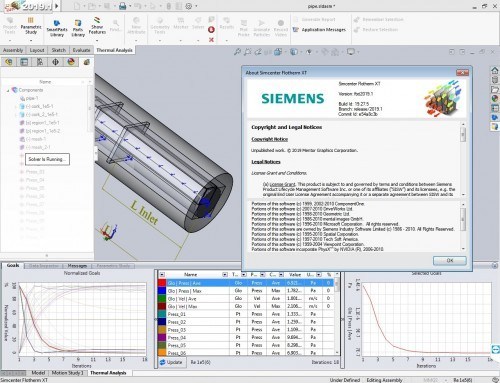This screenshot has width=500, height=383.
Task: Open the SmartParts Library
Action: pos(57,28)
